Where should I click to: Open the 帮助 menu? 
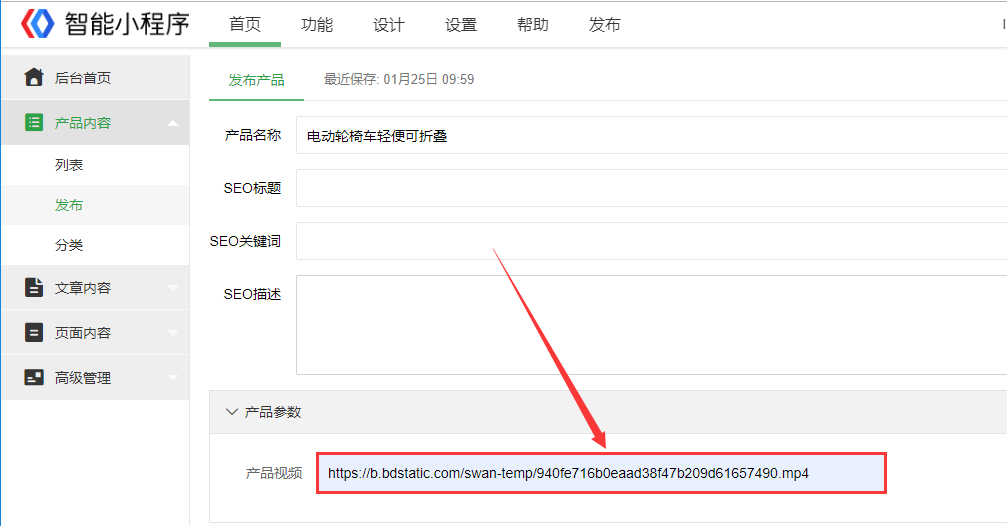533,25
